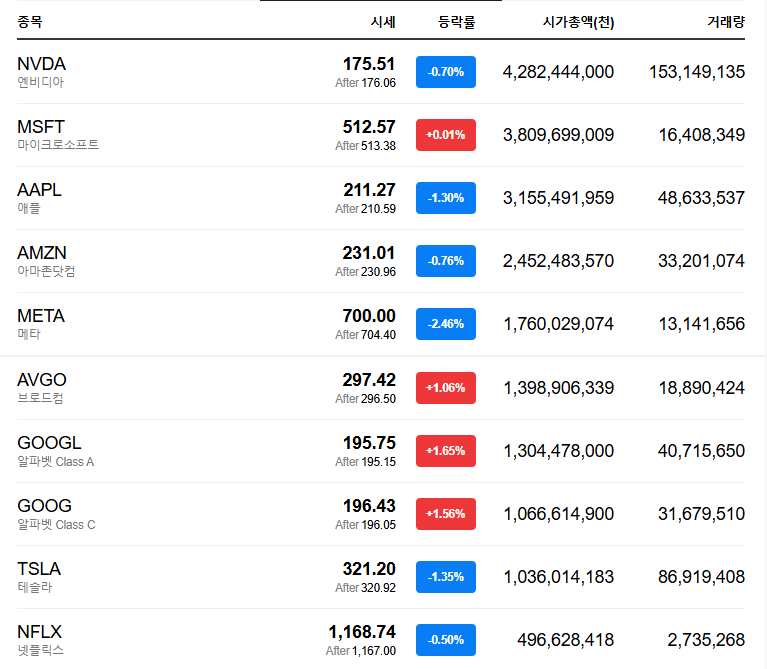Open the META stock ticker link

pyautogui.click(x=41, y=316)
